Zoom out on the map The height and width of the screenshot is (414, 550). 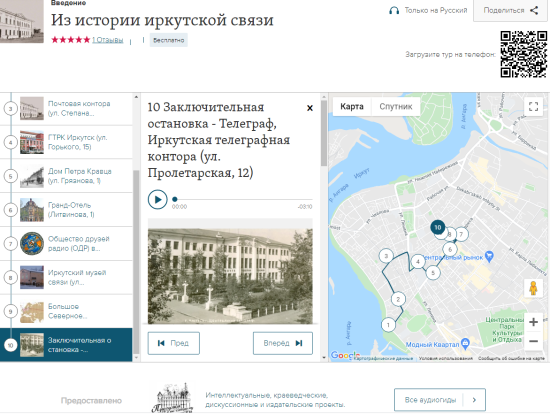point(533,341)
